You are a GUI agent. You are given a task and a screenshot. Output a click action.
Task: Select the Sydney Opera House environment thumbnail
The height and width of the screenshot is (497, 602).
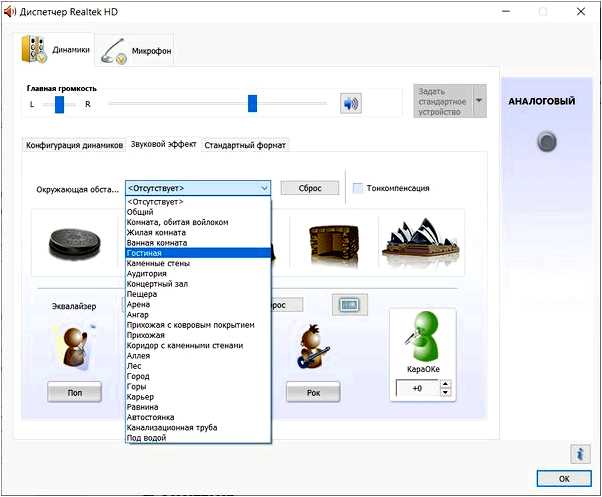point(421,241)
